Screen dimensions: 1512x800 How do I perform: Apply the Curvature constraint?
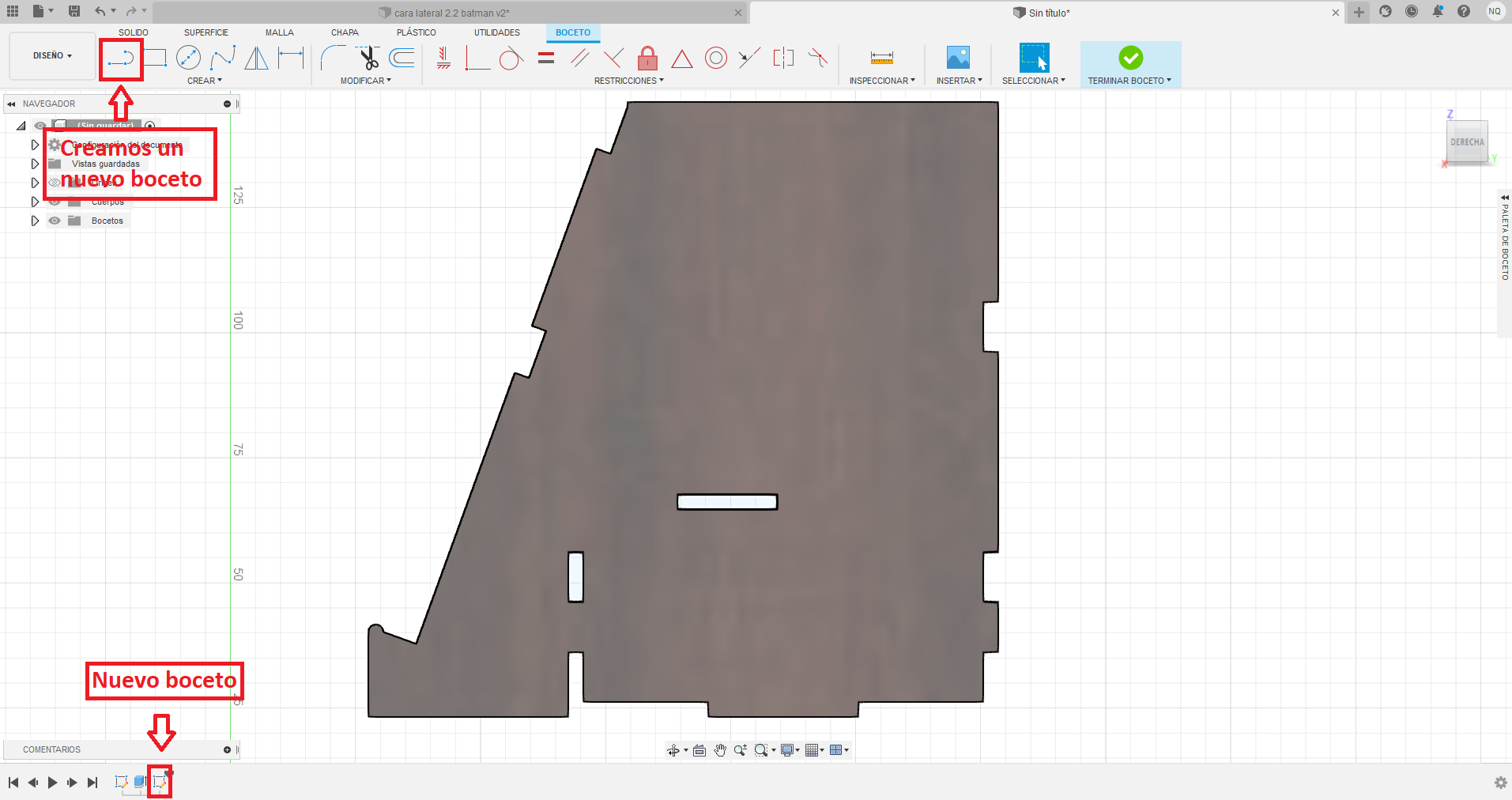click(817, 58)
